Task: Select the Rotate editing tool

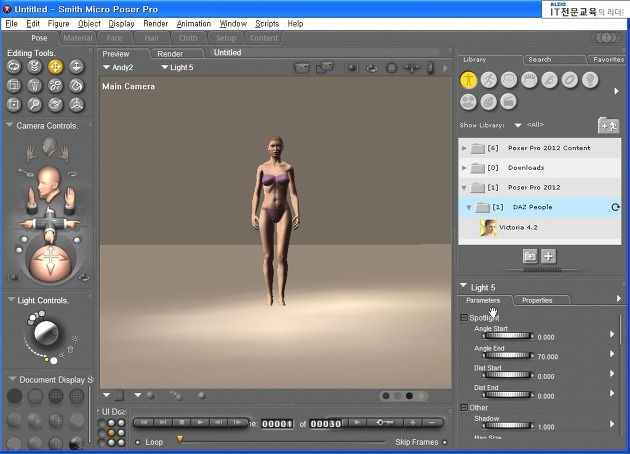Action: 14,66
